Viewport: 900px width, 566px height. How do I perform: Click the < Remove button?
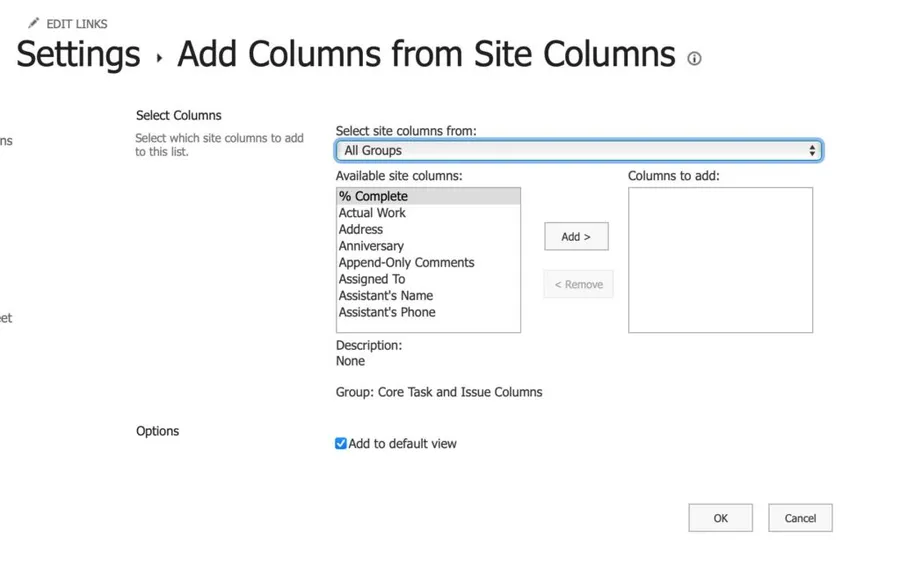click(x=578, y=285)
